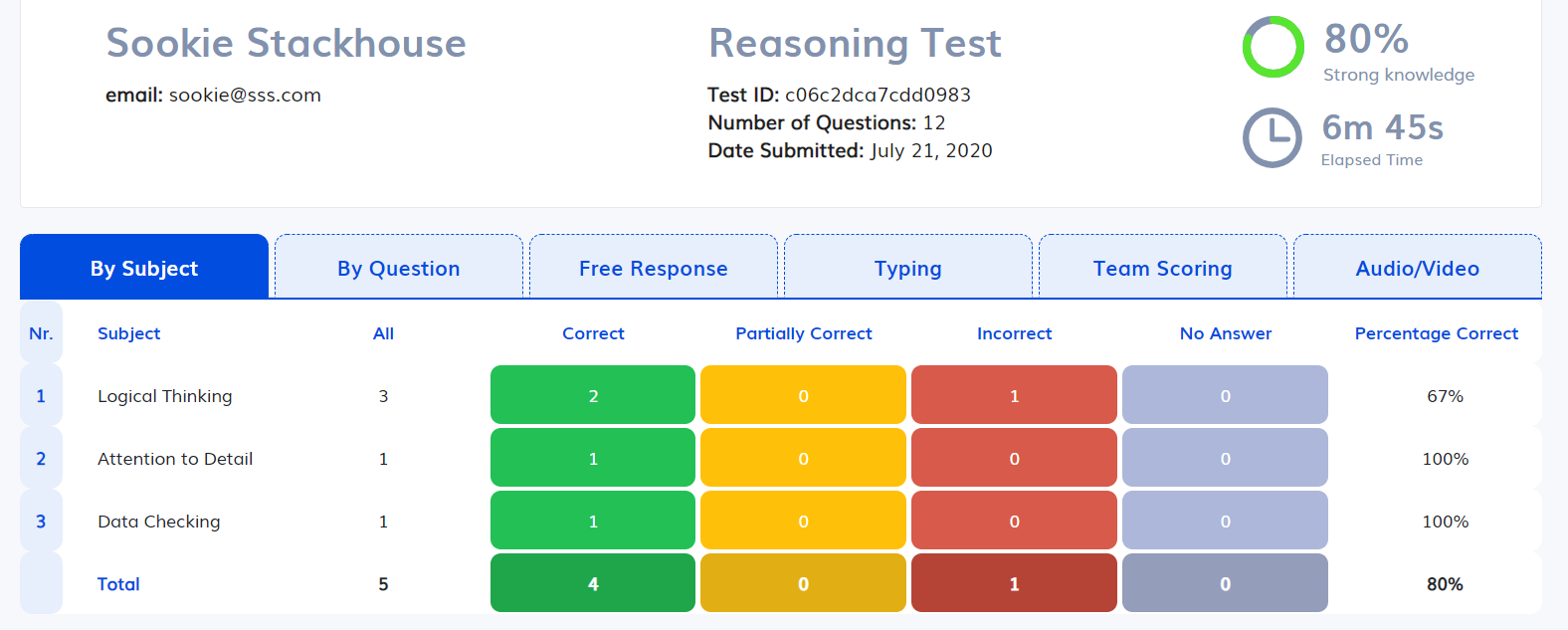
Task: Click the Partially Correct column header
Action: [803, 333]
